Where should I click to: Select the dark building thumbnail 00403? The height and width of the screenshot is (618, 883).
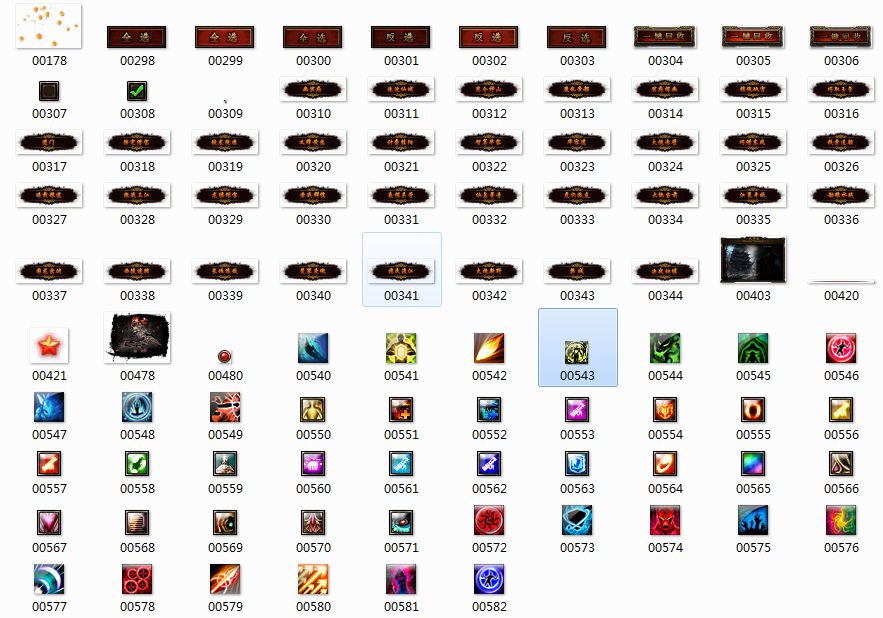click(x=753, y=262)
